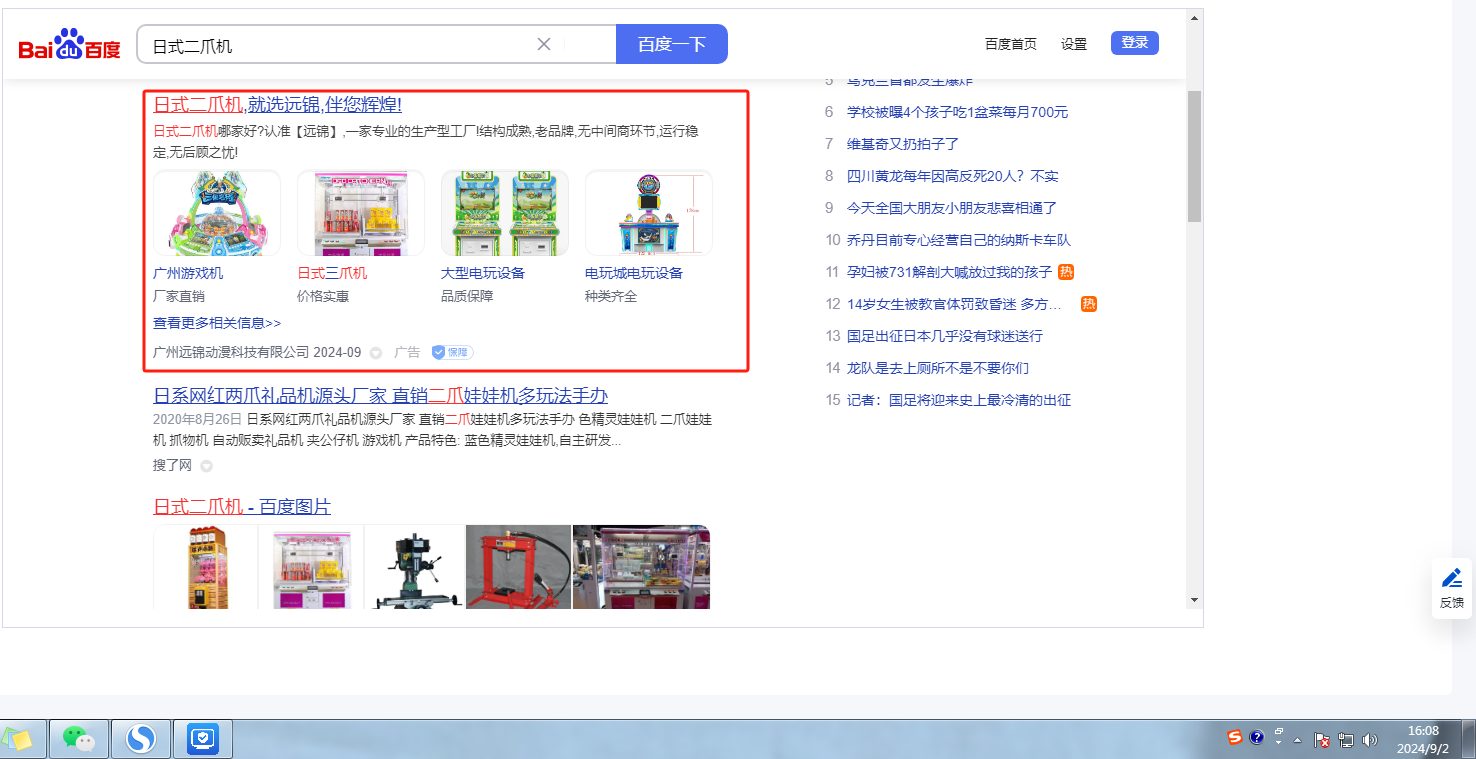The width and height of the screenshot is (1476, 759).
Task: Open the 广州游戏机 link
Action: pyautogui.click(x=188, y=273)
